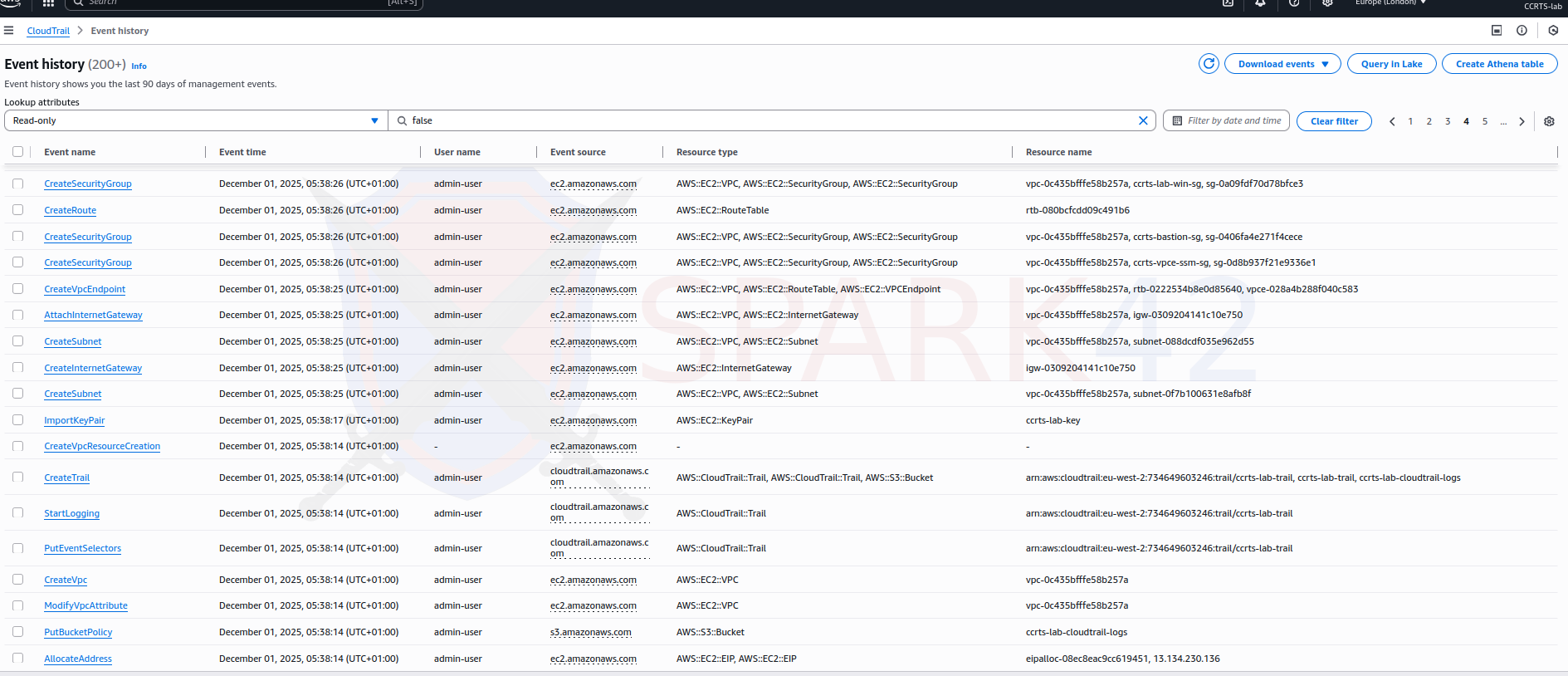The width and height of the screenshot is (1568, 676).
Task: Open CreateSecurityGroup event for ccrts-lab-win-sg
Action: point(88,184)
